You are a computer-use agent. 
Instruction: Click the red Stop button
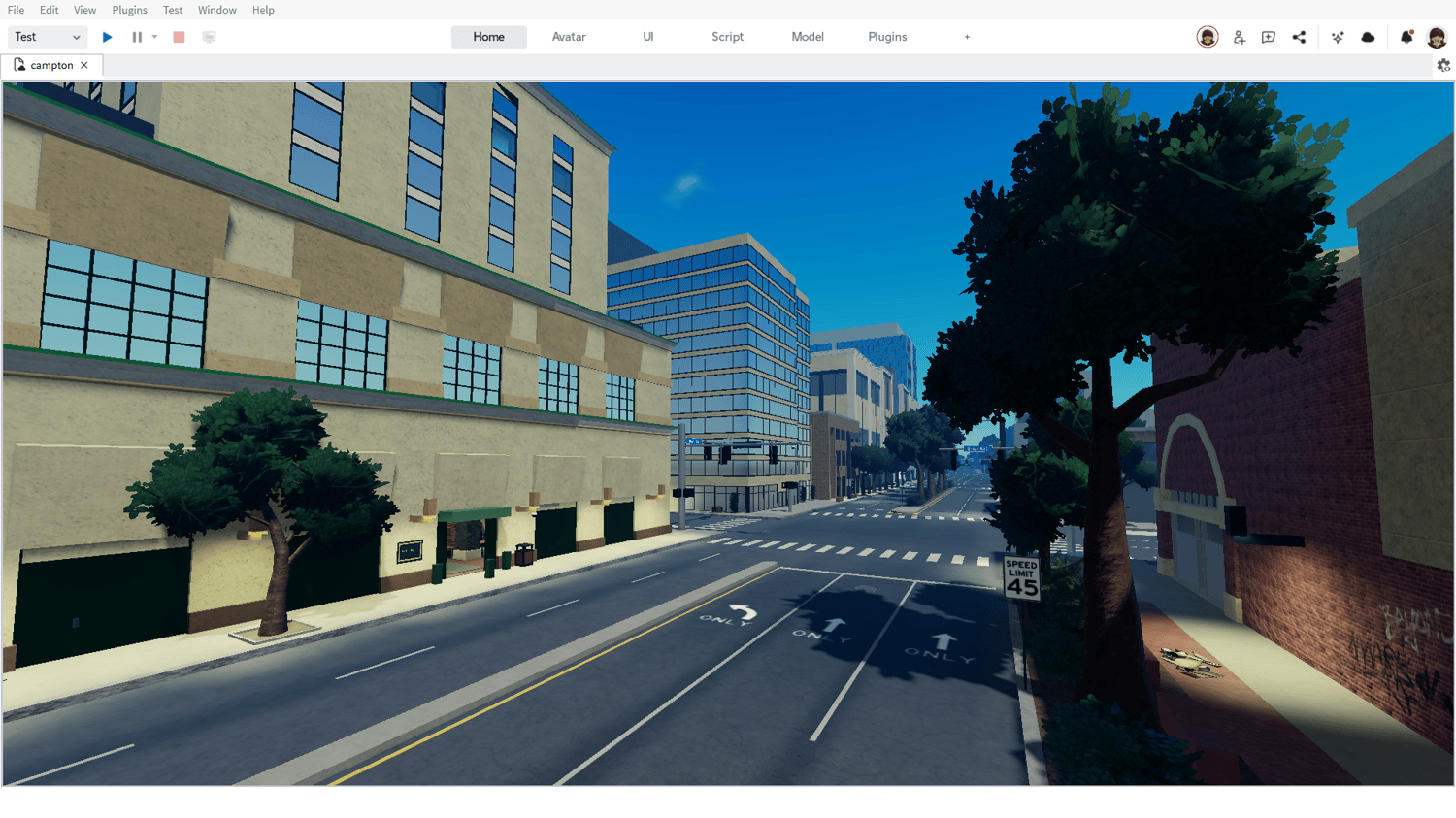pyautogui.click(x=179, y=36)
